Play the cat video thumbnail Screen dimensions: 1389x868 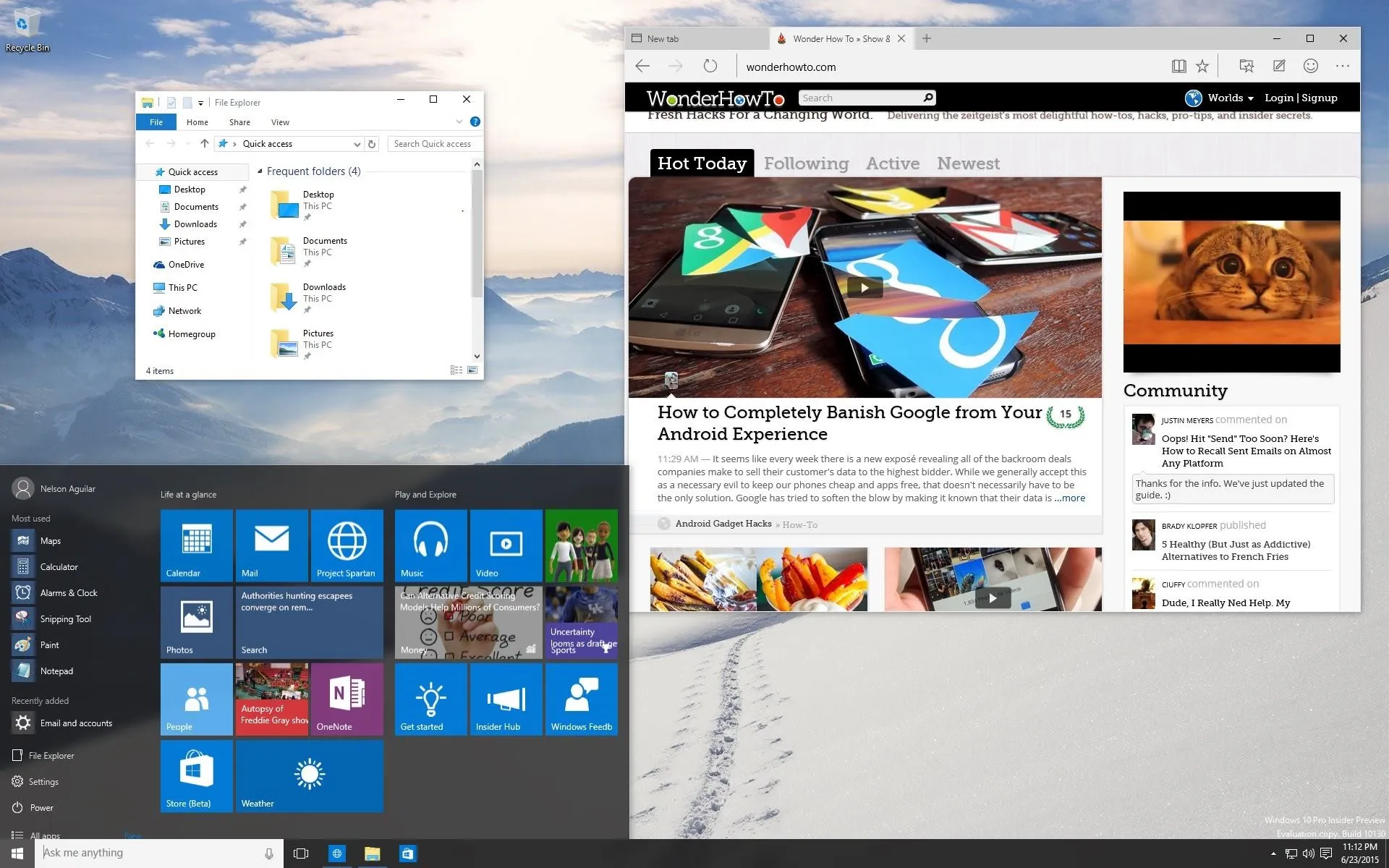pyautogui.click(x=1231, y=282)
